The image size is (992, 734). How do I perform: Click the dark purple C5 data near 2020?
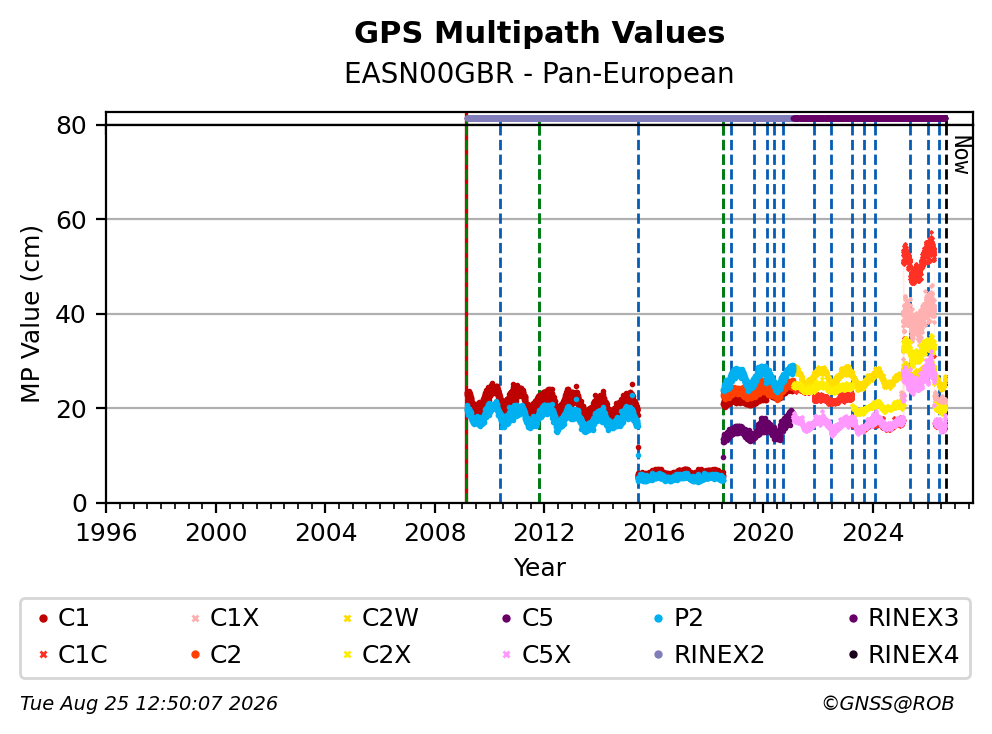click(x=758, y=428)
